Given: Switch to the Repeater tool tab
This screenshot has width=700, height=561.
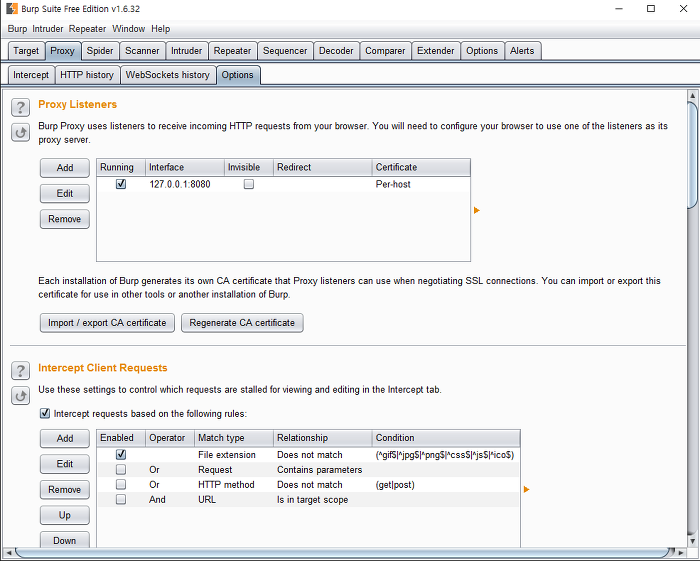Looking at the screenshot, I should [232, 51].
